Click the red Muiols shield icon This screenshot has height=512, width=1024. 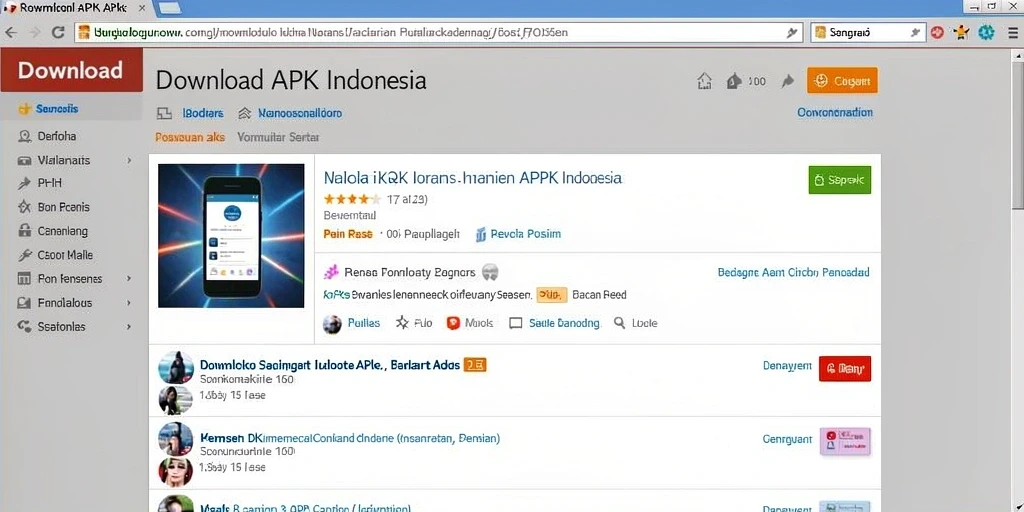click(453, 323)
